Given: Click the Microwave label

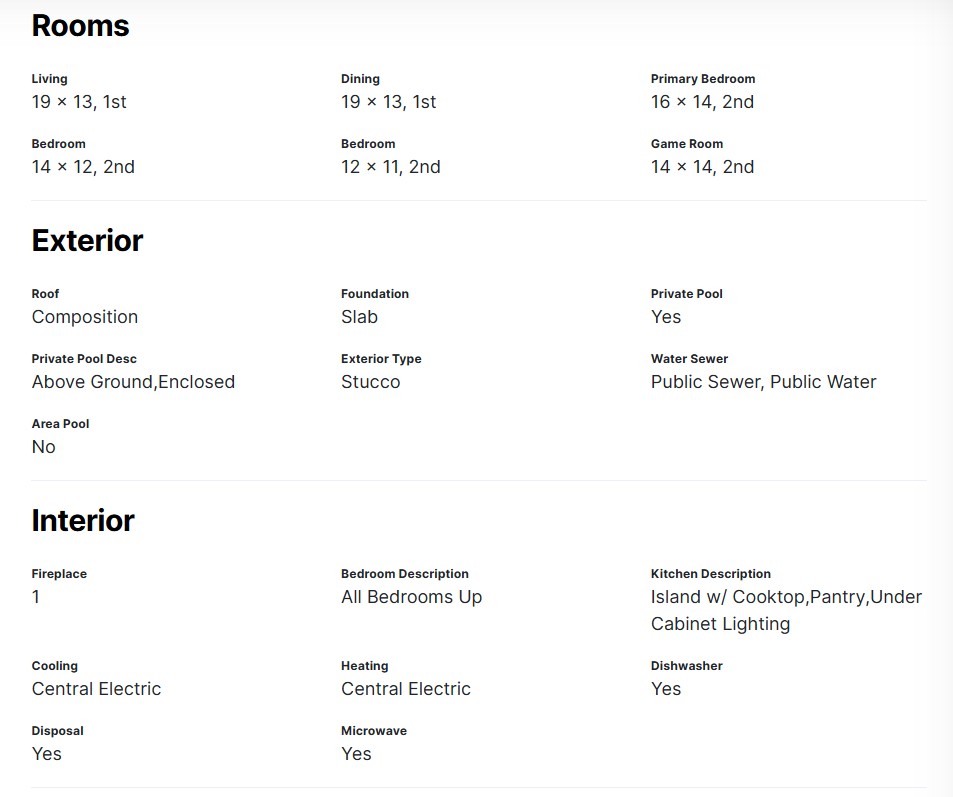Looking at the screenshot, I should [x=373, y=731].
